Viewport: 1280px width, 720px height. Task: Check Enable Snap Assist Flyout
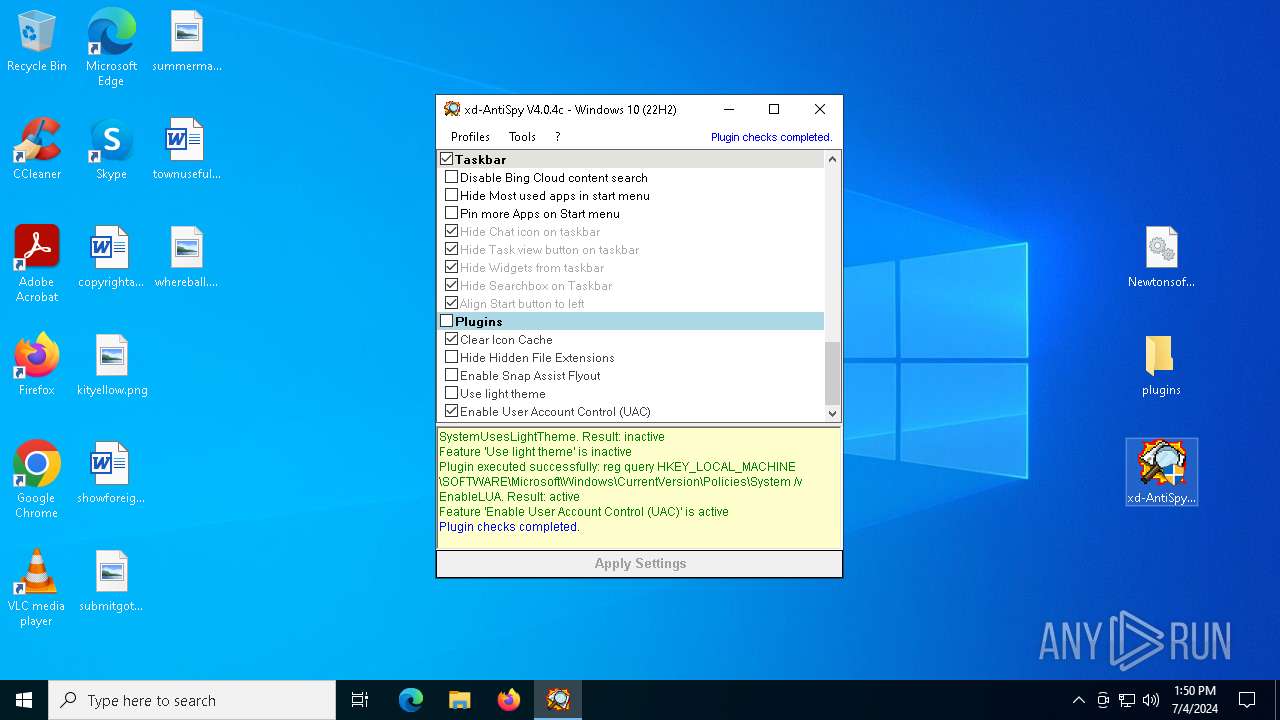451,375
